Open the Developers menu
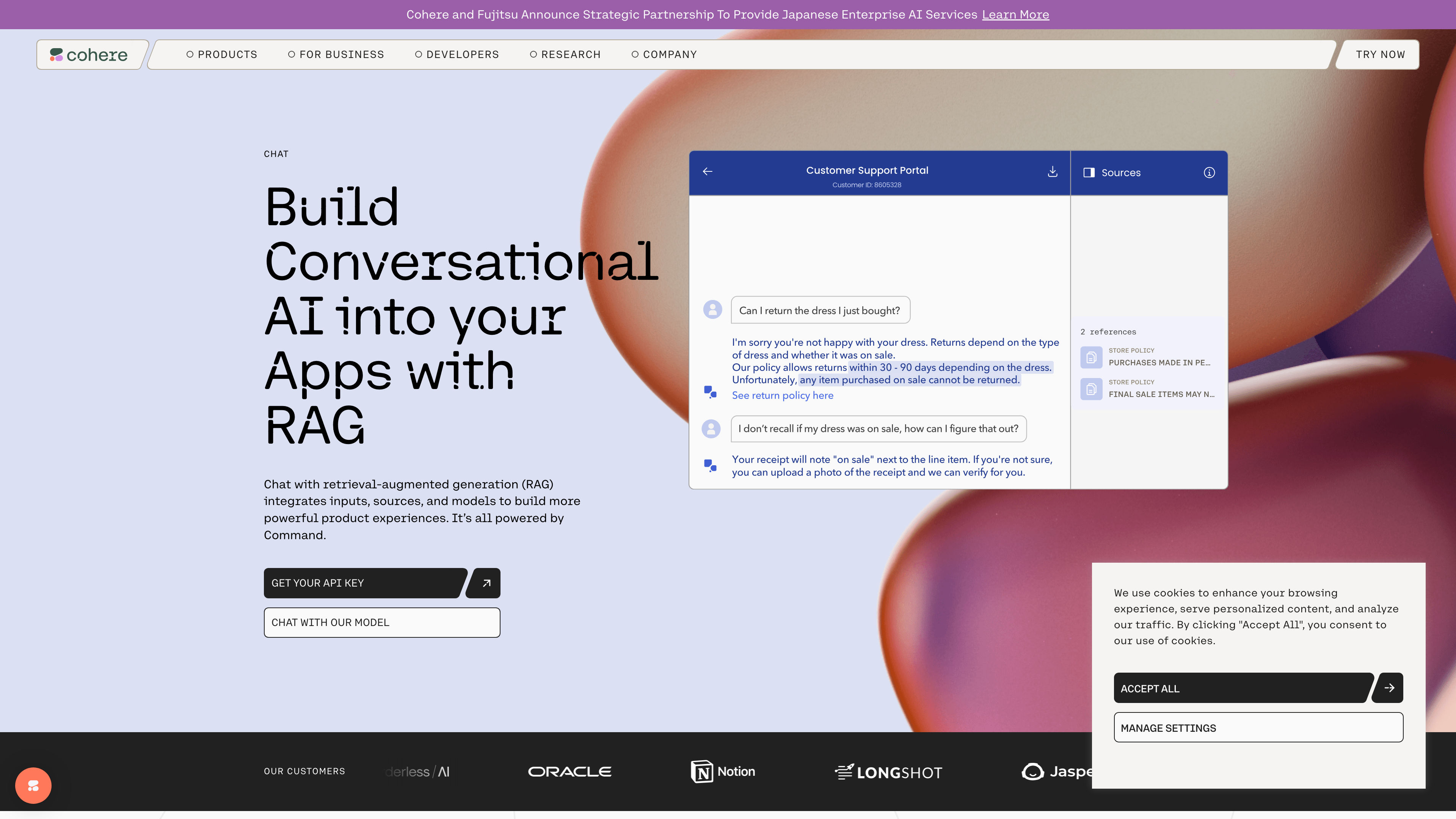 point(457,54)
